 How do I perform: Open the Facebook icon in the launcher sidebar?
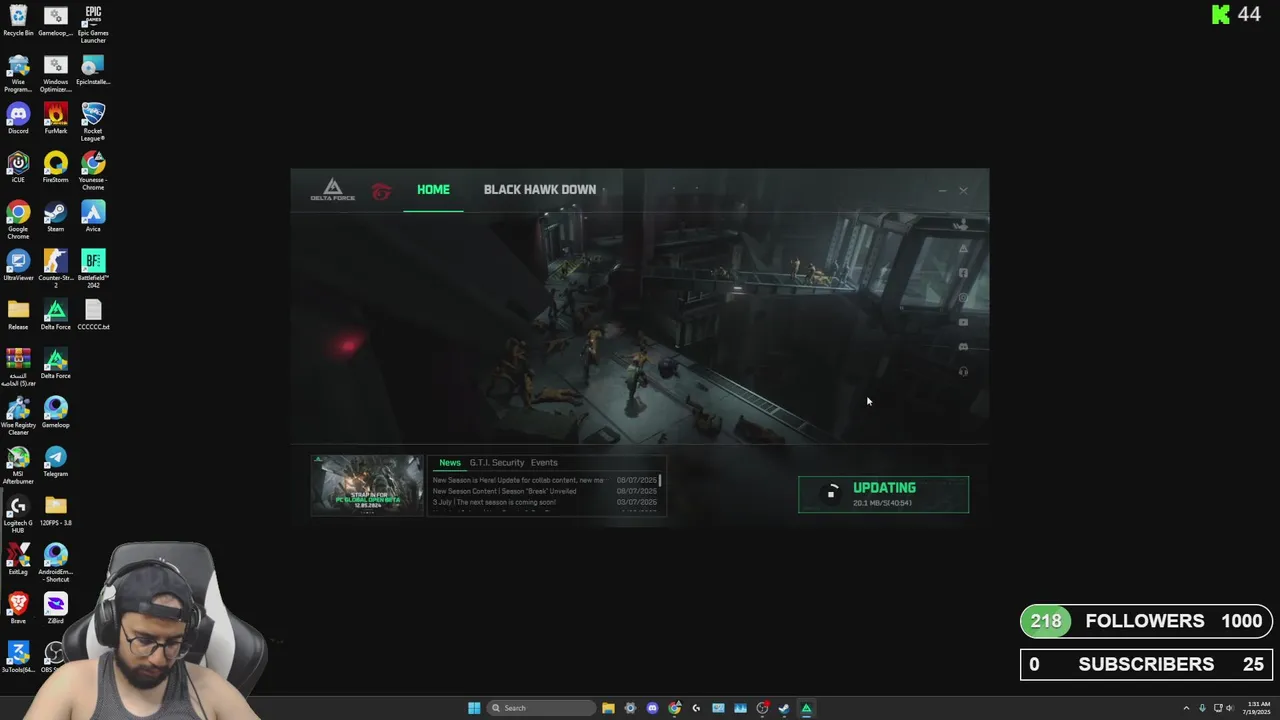[x=963, y=273]
